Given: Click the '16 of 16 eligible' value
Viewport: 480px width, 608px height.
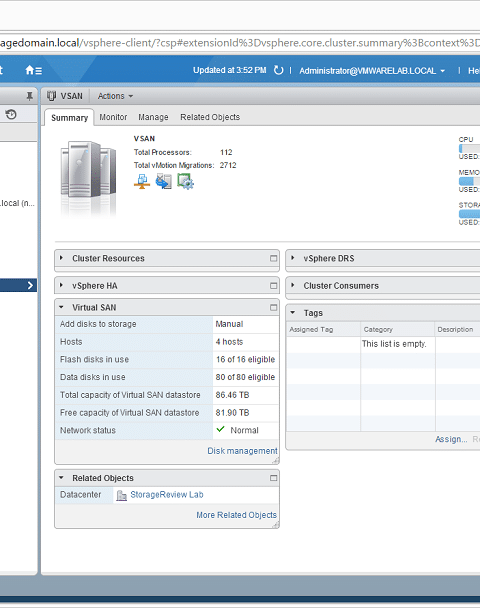Looking at the screenshot, I should pyautogui.click(x=245, y=359).
